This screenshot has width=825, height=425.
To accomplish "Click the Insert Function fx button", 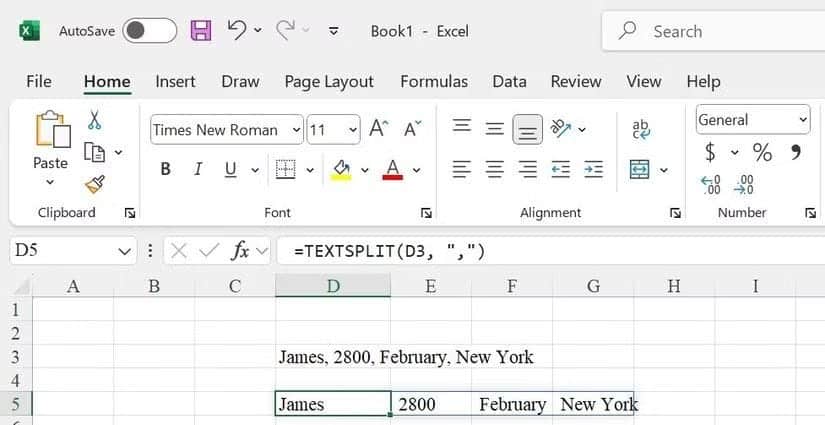I will coord(240,251).
